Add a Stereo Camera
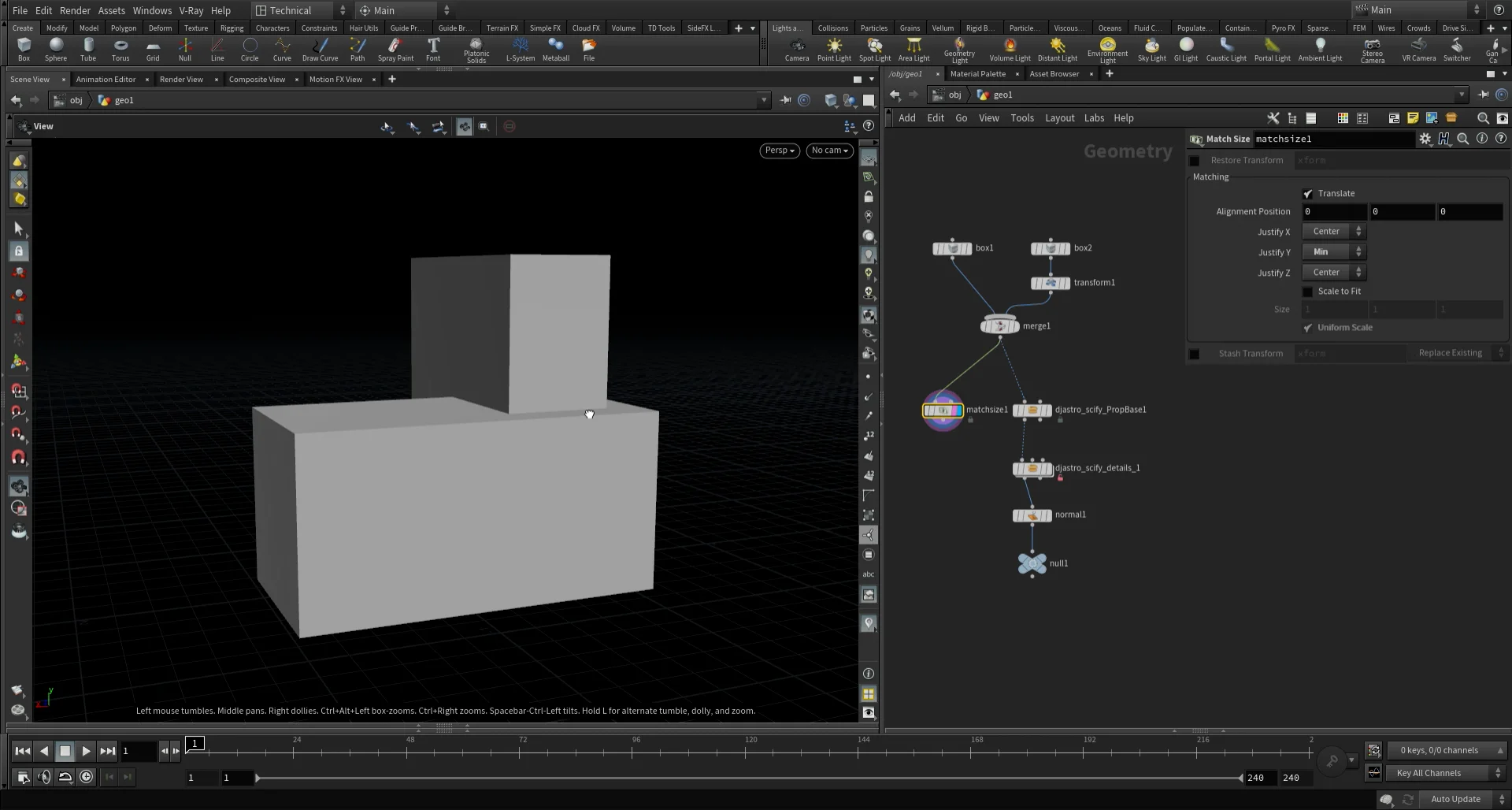Screen dimensions: 1512x810 click(1373, 49)
